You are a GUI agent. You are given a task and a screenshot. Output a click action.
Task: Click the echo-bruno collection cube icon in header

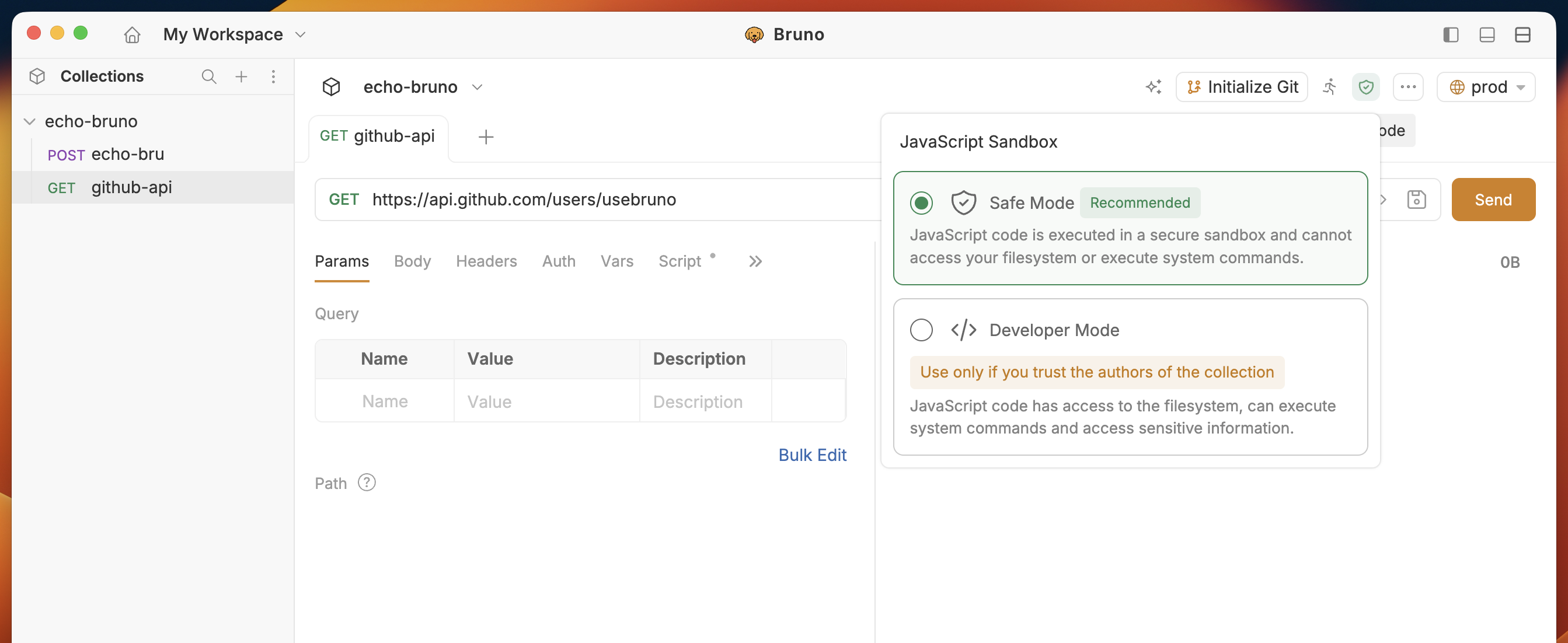[331, 87]
